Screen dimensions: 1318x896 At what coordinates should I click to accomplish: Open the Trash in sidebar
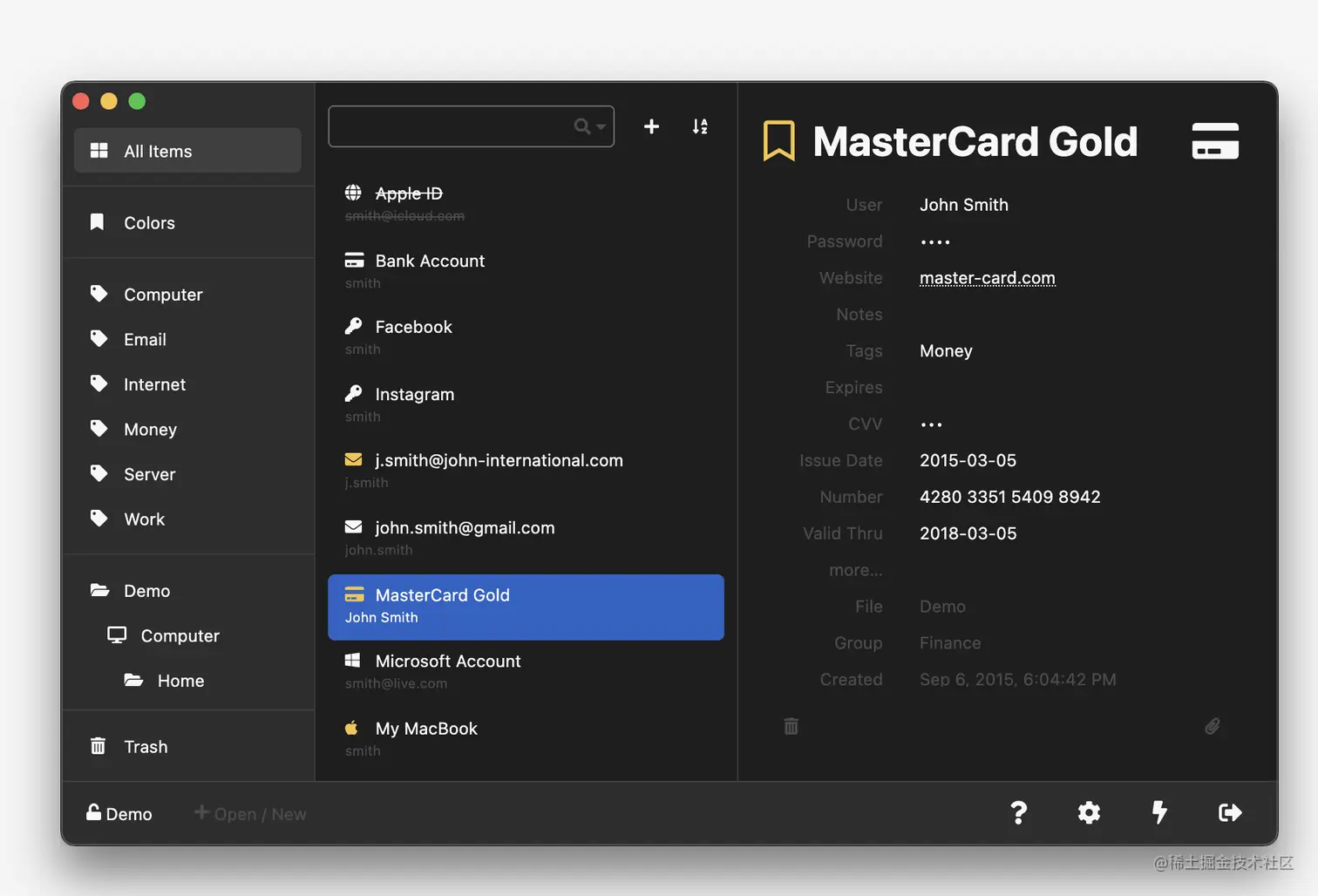(x=187, y=746)
